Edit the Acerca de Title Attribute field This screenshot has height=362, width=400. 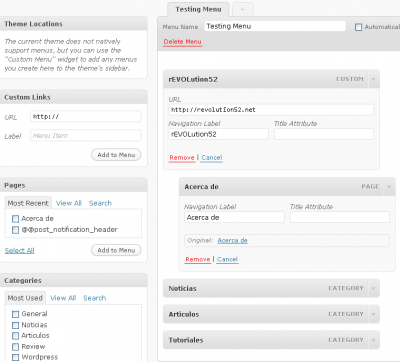point(340,217)
